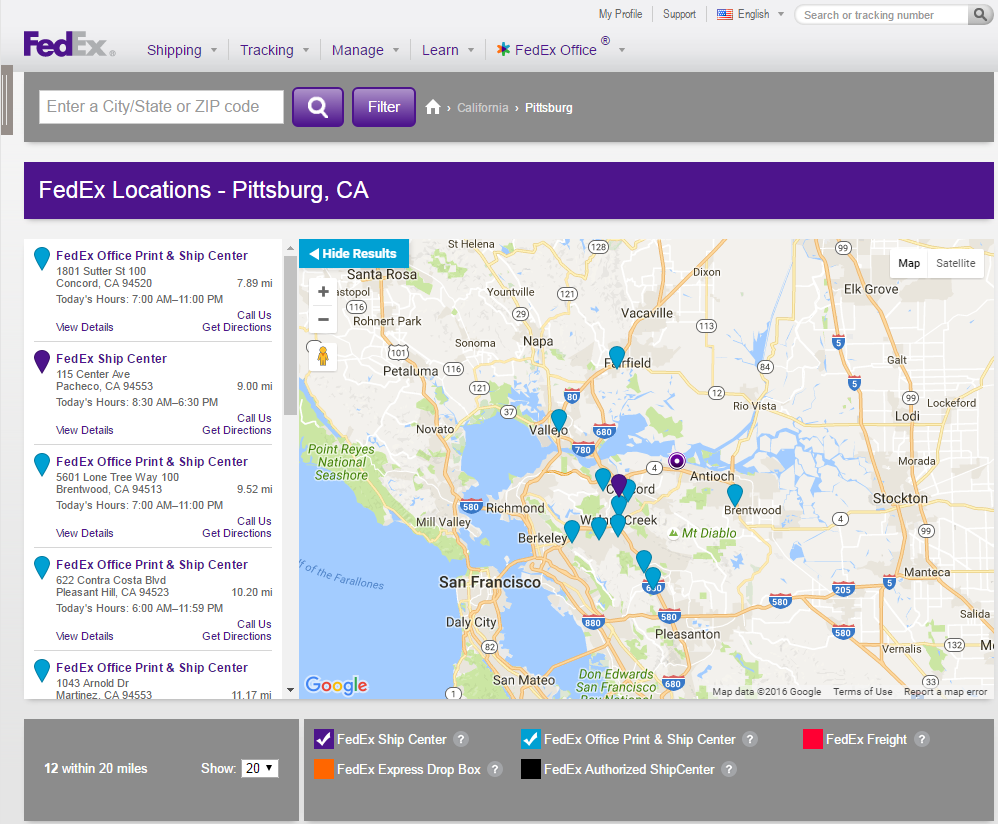Click the City/State or ZIP code field
This screenshot has width=998, height=824.
161,107
